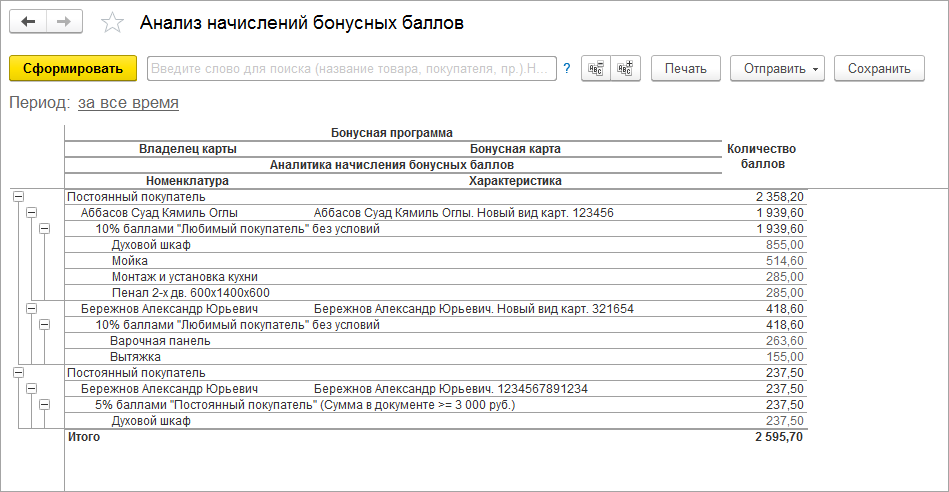Collapse Бережнов group with card 321654
This screenshot has height=492, width=949.
pyautogui.click(x=31, y=309)
